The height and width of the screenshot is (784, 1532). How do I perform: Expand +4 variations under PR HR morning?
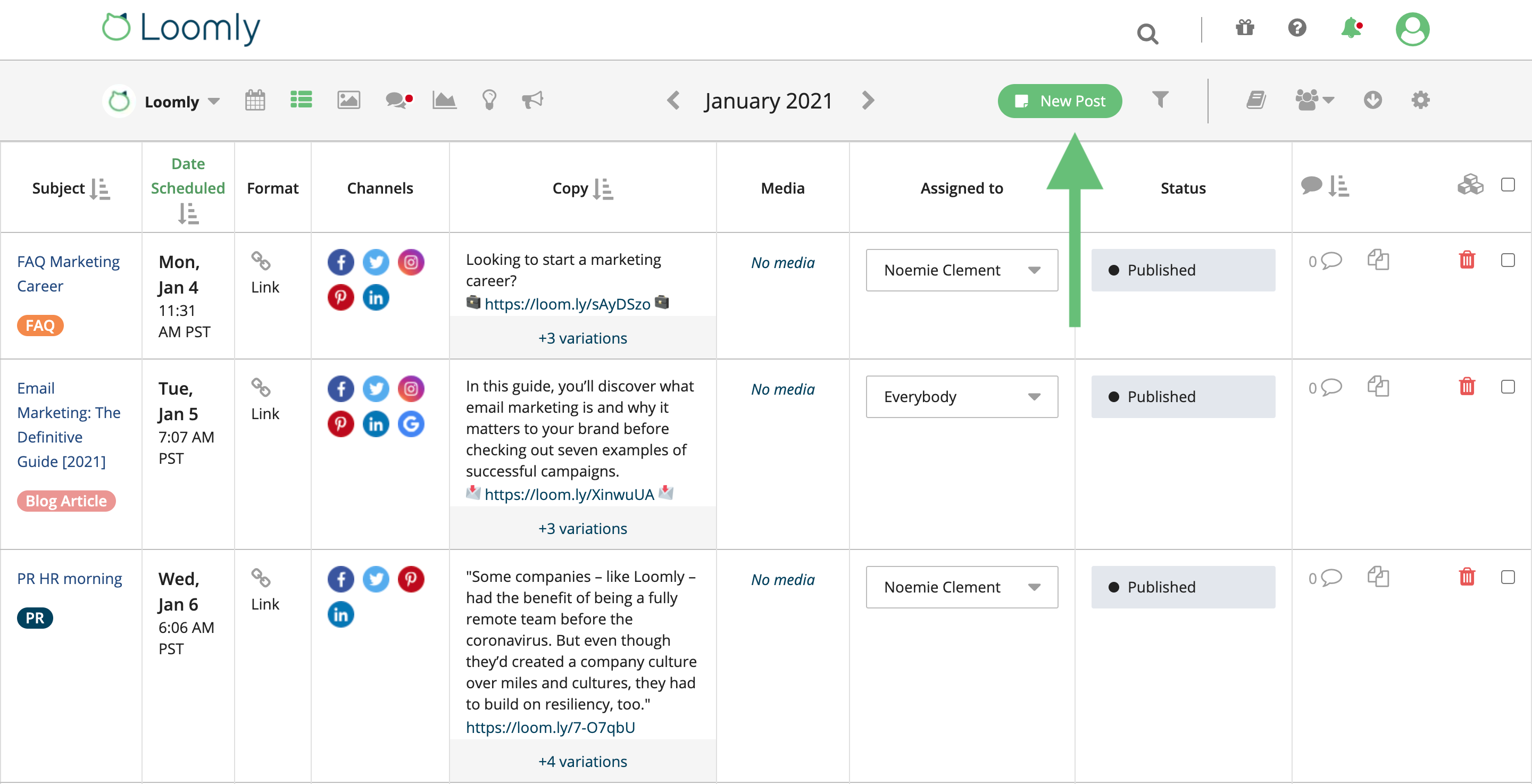[x=582, y=762]
